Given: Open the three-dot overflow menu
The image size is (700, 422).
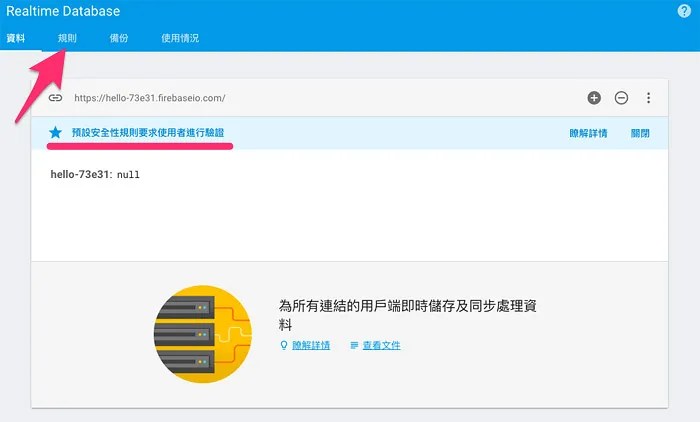Looking at the screenshot, I should (x=648, y=98).
